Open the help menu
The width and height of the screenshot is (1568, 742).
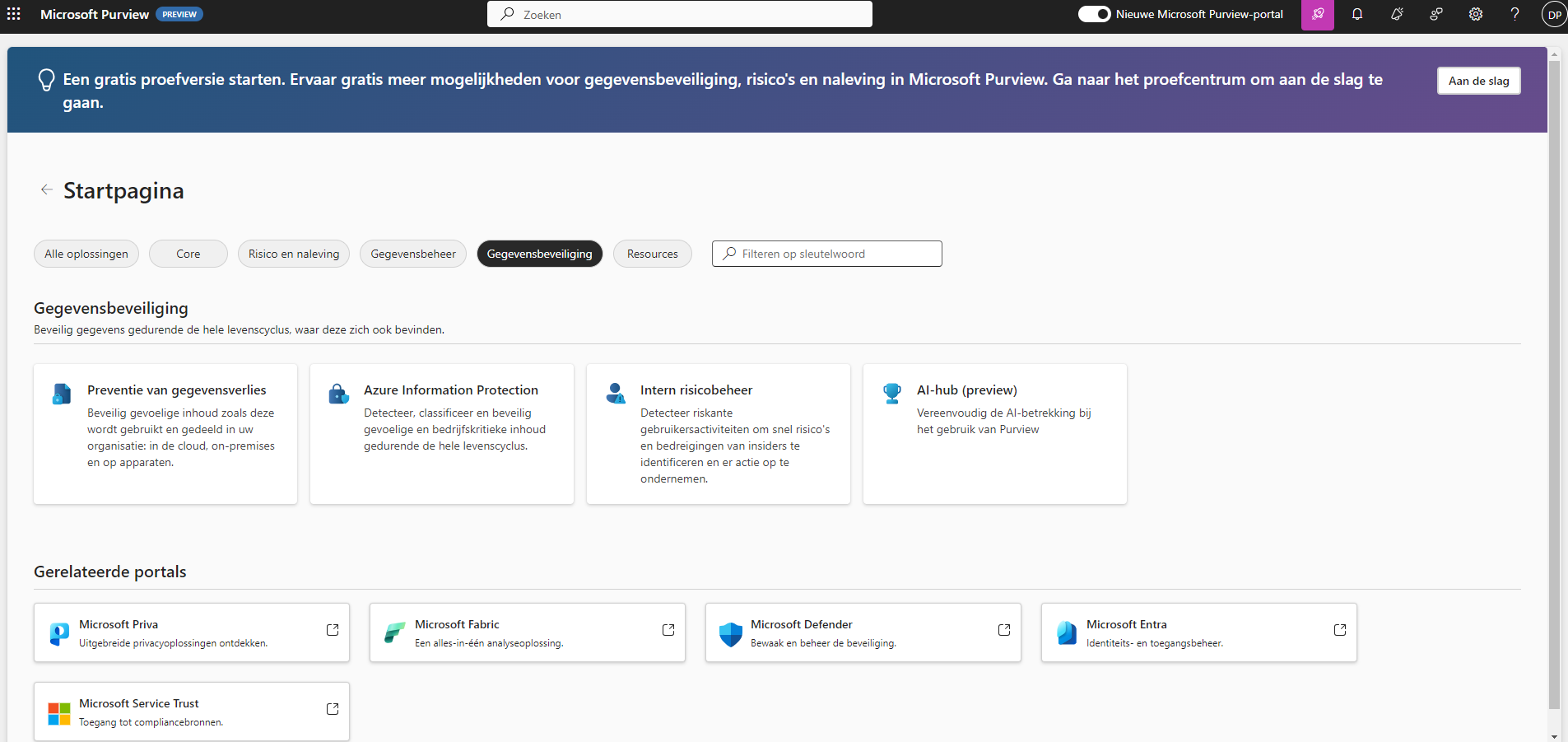(1515, 14)
